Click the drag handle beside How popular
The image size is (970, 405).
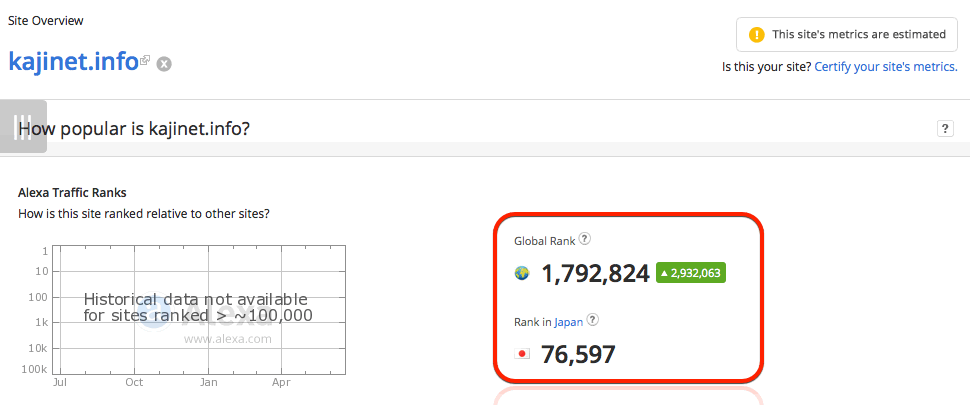click(24, 127)
